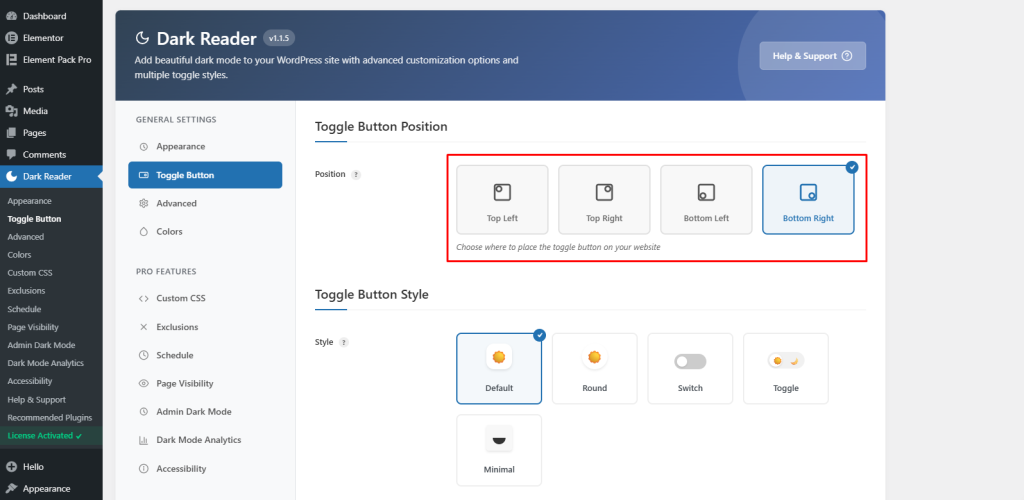Click the Admin Dark Mode clock icon
Image resolution: width=1024 pixels, height=500 pixels.
[144, 412]
